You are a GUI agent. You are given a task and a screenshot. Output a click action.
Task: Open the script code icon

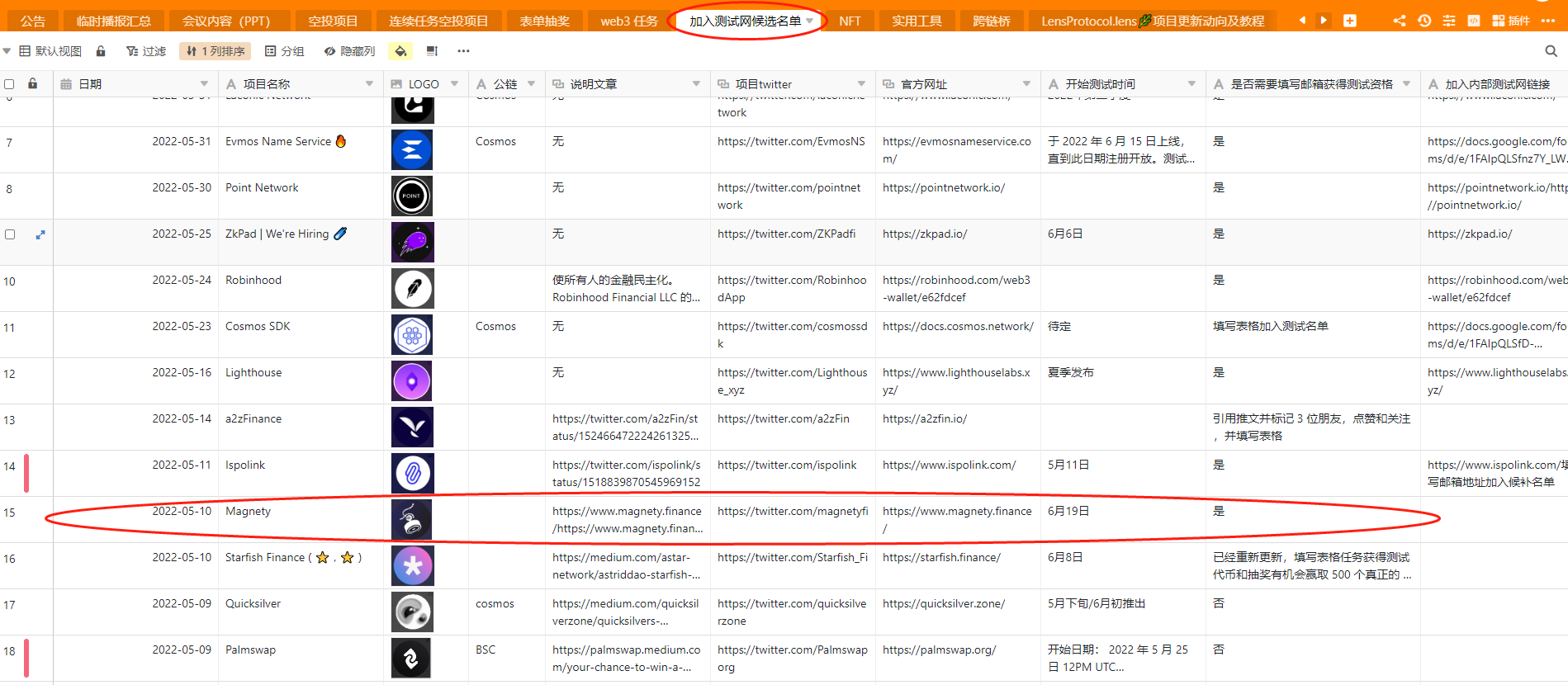click(1474, 21)
